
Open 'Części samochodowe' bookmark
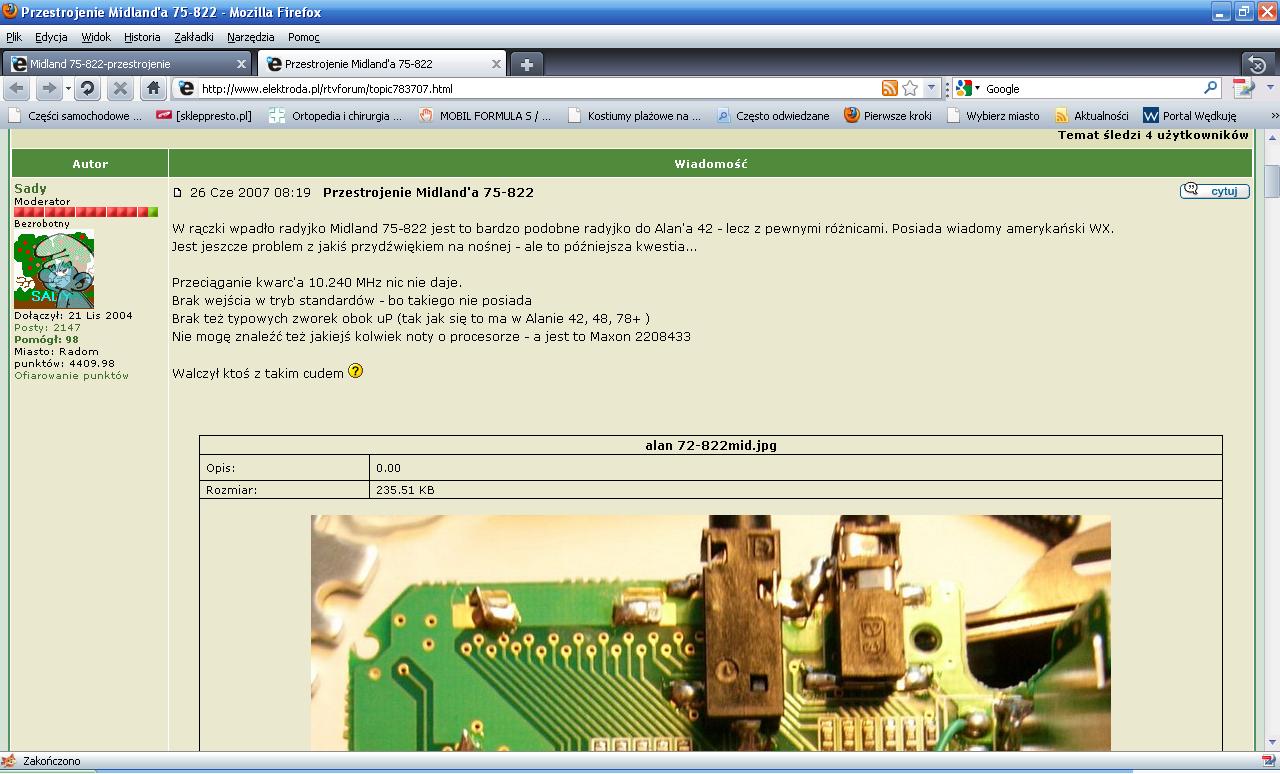(x=76, y=116)
